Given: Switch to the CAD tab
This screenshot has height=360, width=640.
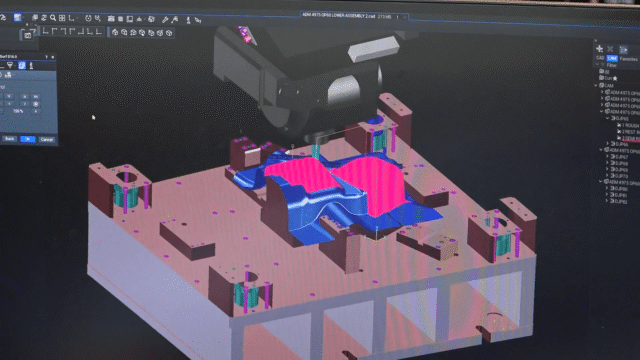Looking at the screenshot, I should [600, 58].
